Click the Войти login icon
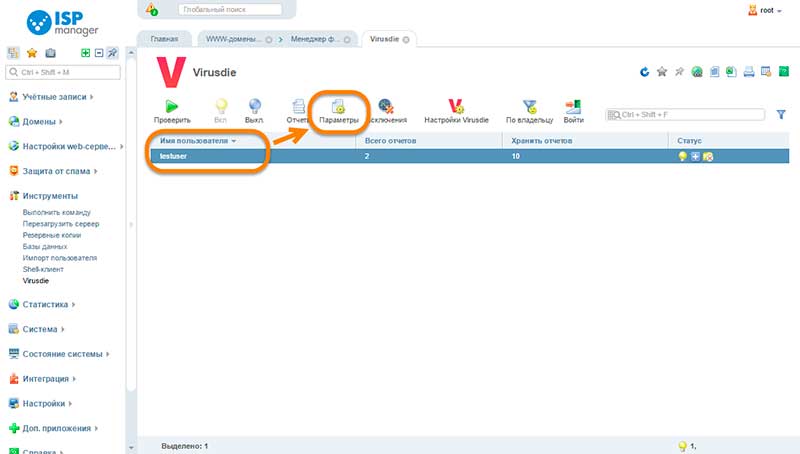Viewport: 800px width, 454px height. tap(573, 107)
